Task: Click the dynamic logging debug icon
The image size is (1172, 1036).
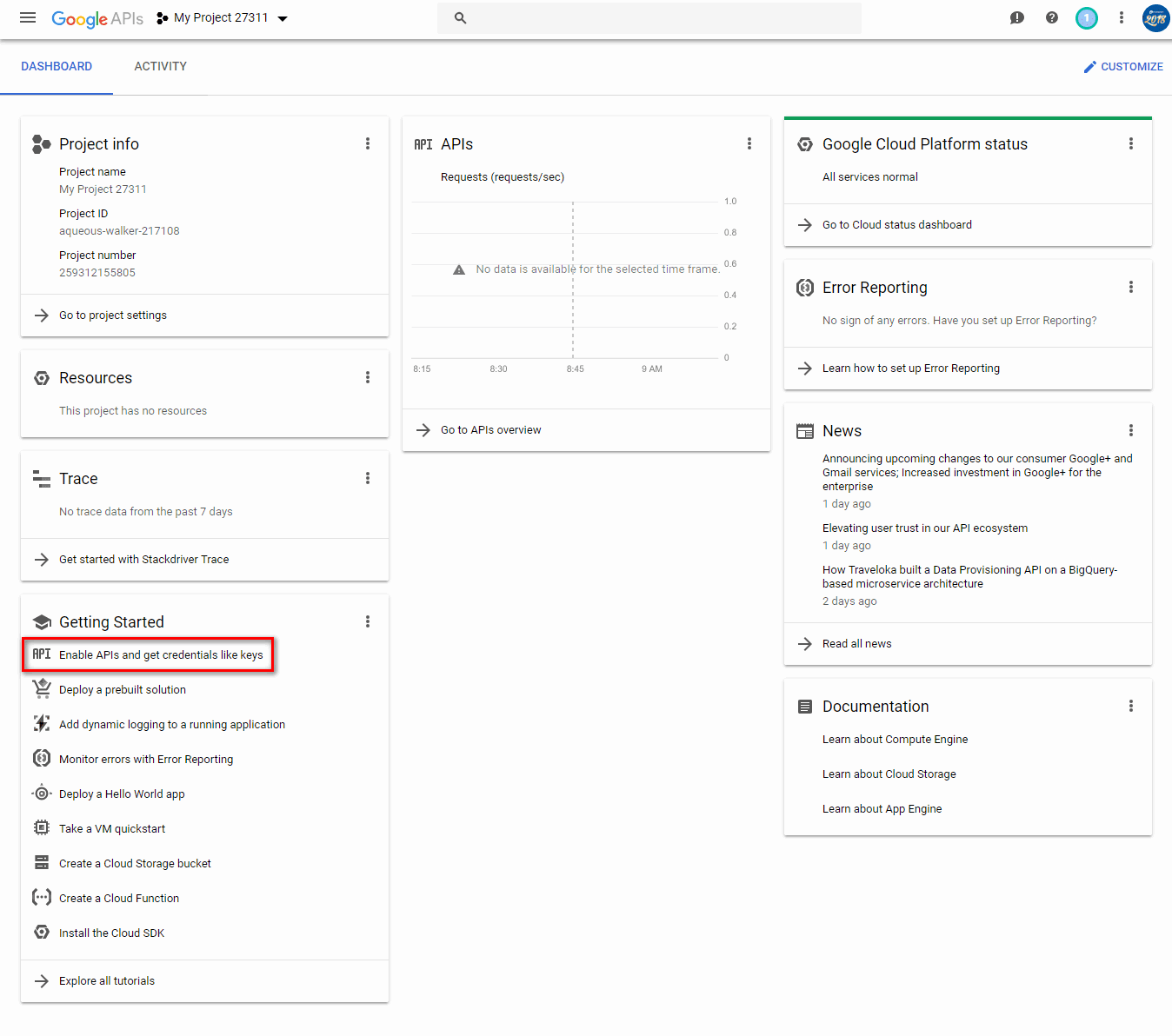Action: point(41,723)
